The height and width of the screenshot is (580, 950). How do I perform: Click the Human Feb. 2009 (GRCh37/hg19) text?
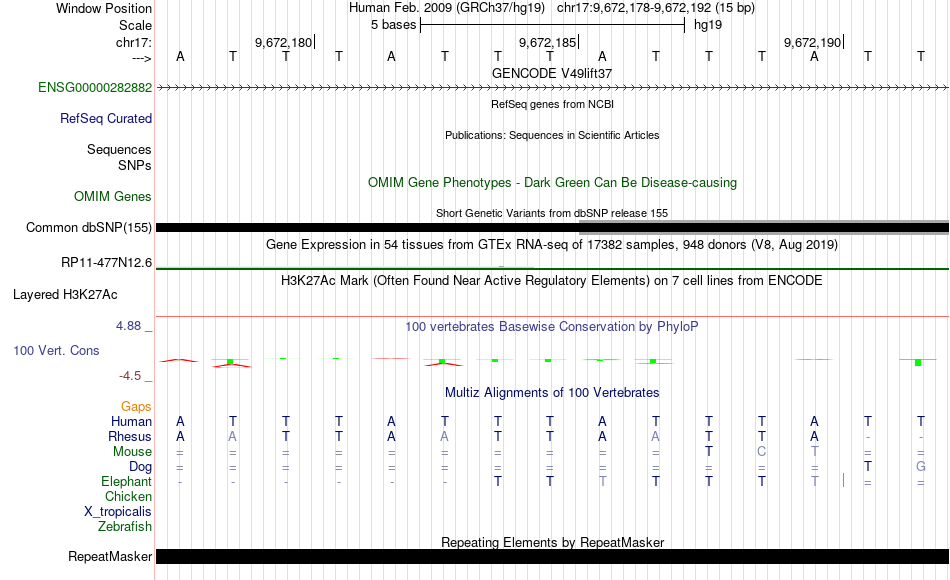[447, 8]
